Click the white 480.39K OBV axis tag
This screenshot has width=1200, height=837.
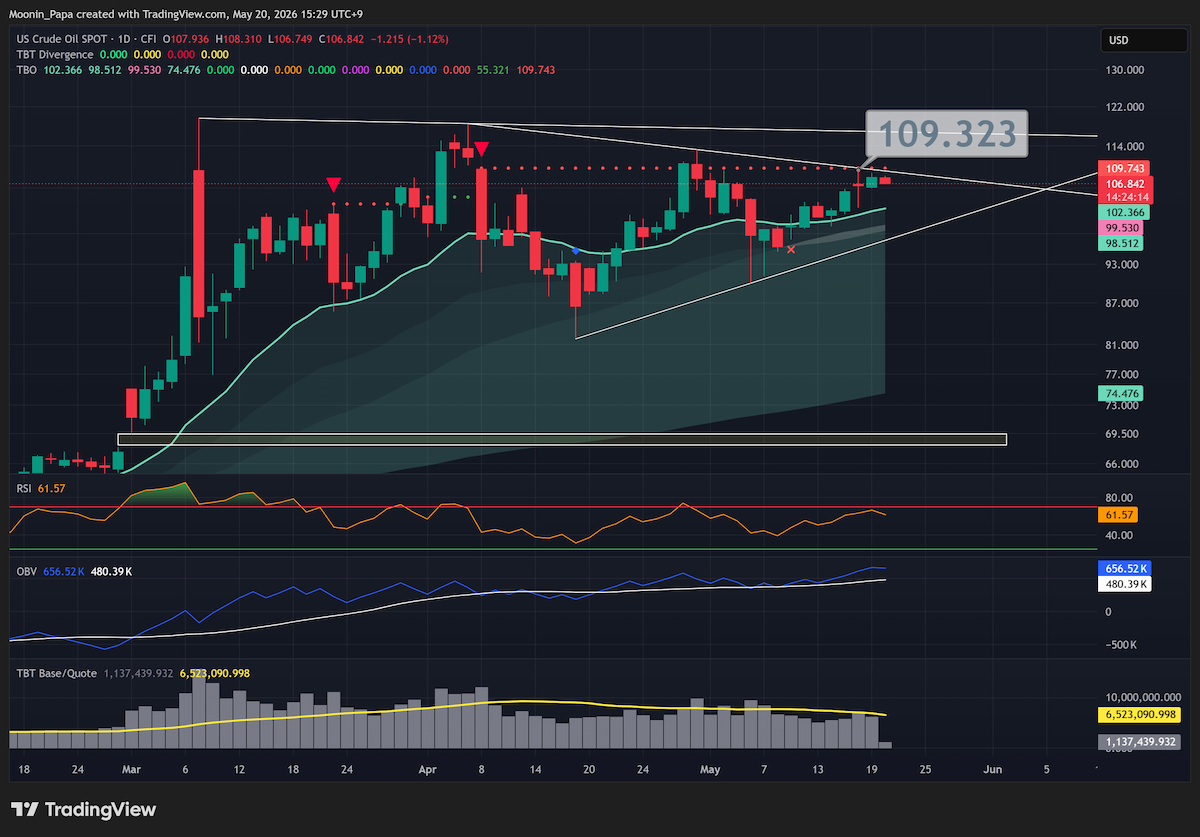pos(1125,583)
